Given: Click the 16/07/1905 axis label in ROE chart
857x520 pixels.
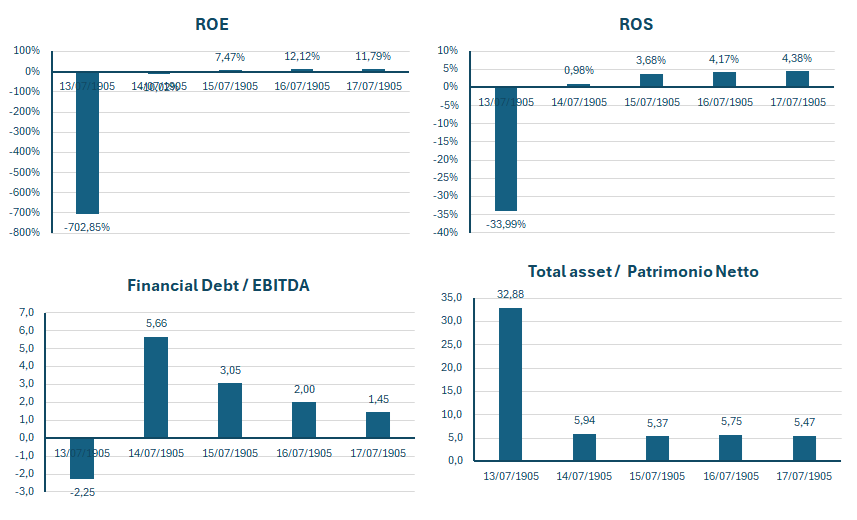Looking at the screenshot, I should click(302, 86).
